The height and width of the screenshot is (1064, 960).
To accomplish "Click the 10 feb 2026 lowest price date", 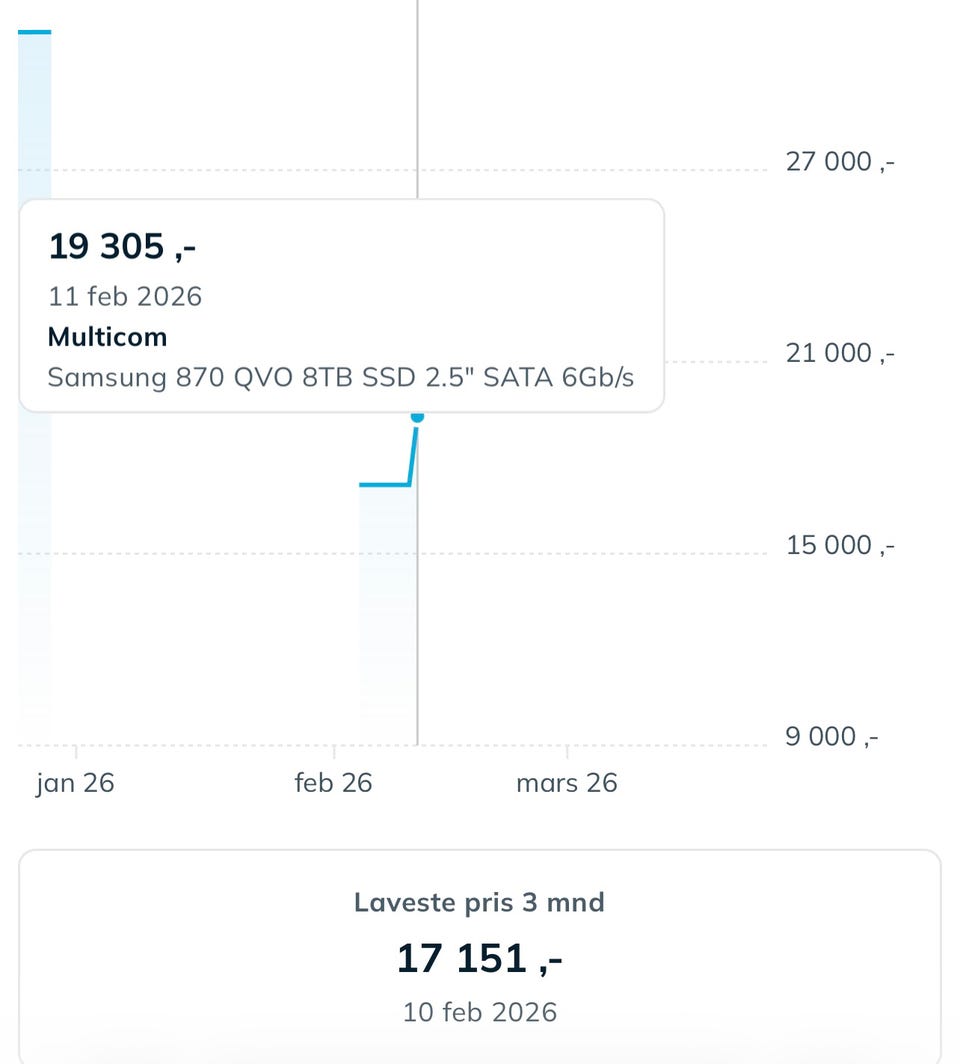I will point(479,1012).
